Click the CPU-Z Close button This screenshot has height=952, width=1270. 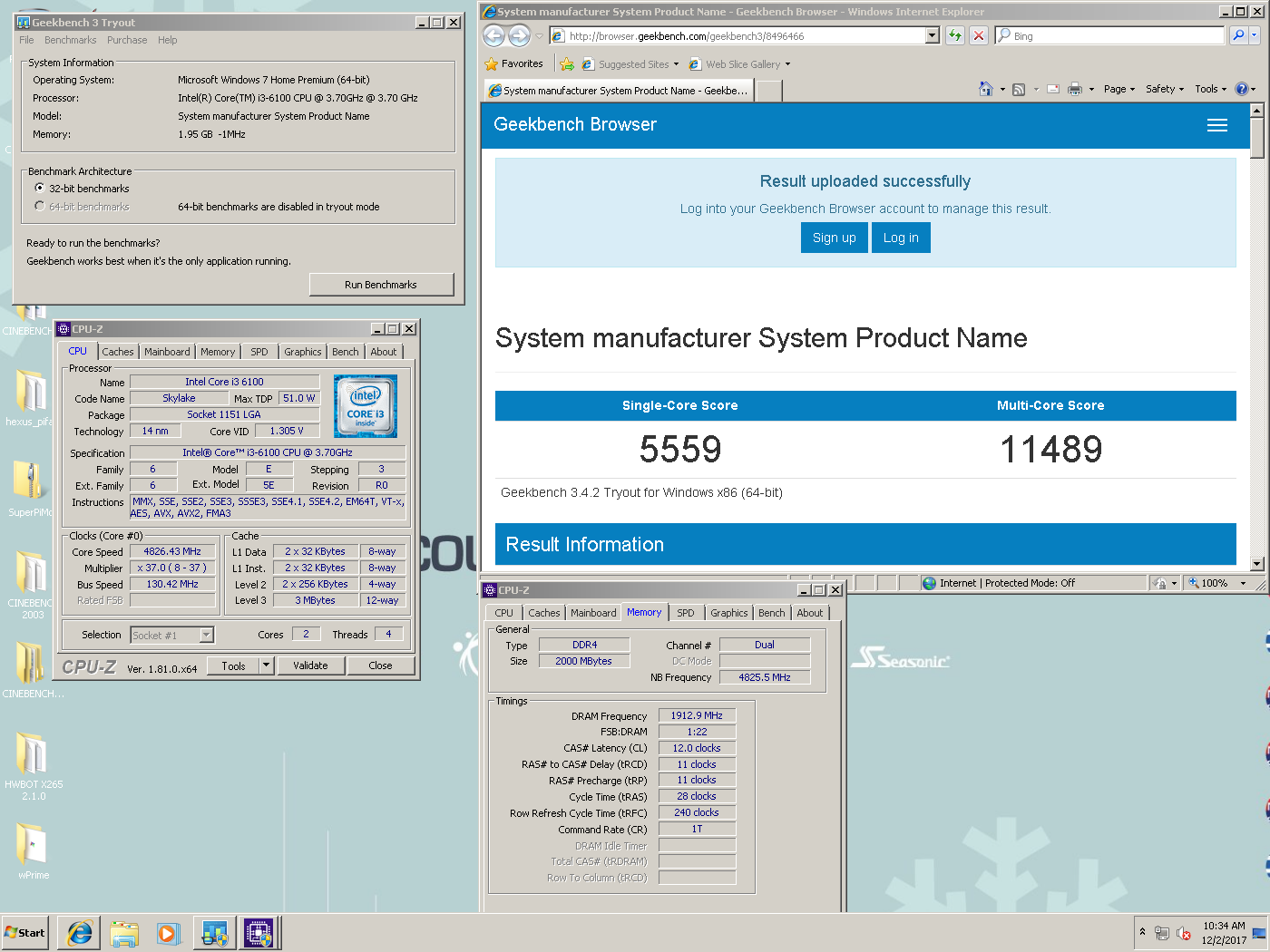[x=381, y=665]
